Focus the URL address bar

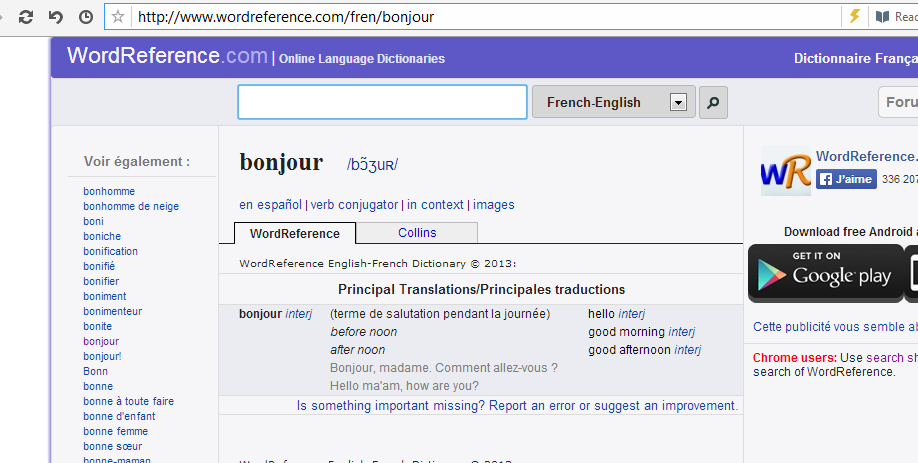(x=486, y=17)
